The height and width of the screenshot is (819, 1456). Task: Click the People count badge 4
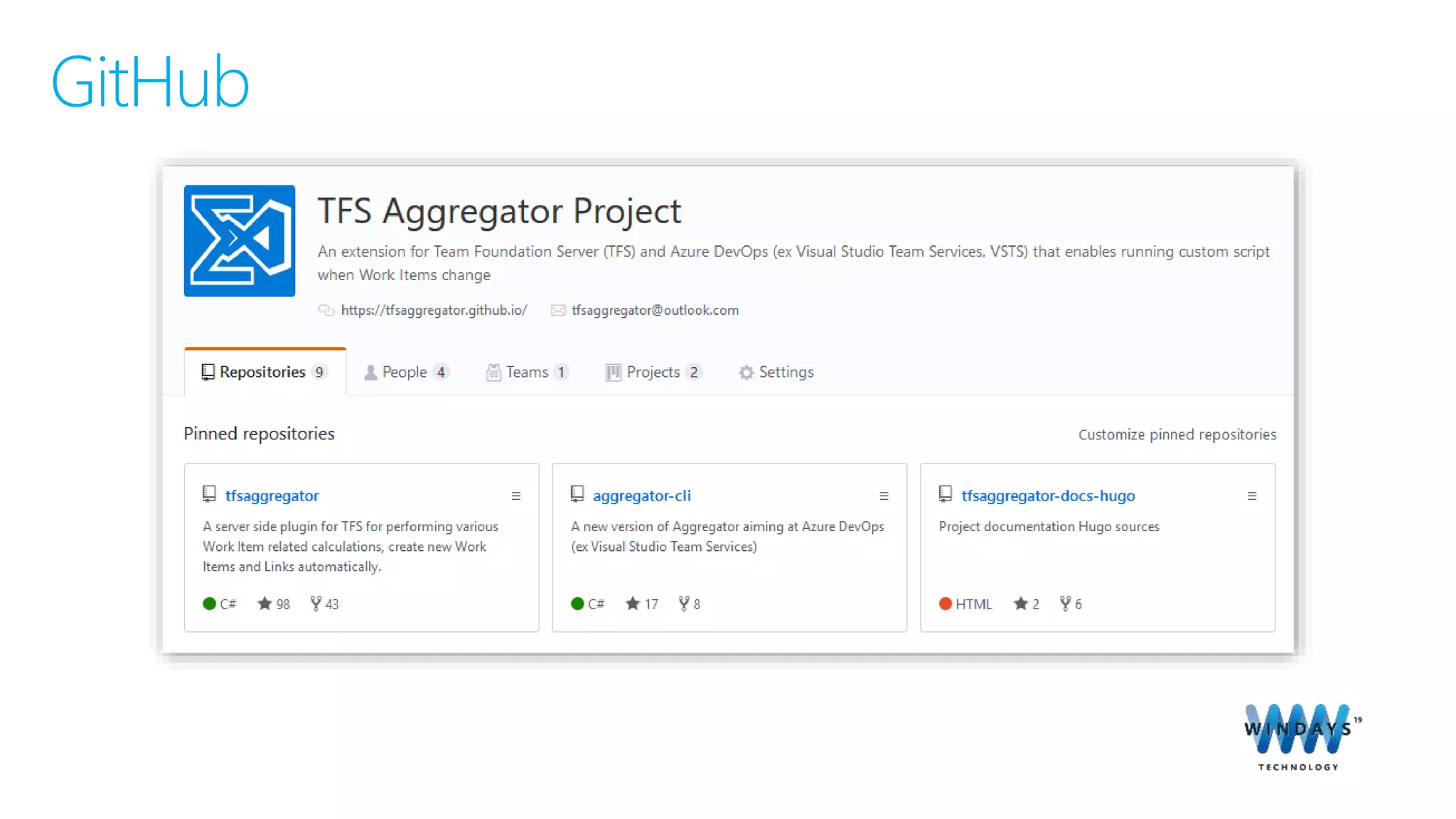(x=441, y=372)
